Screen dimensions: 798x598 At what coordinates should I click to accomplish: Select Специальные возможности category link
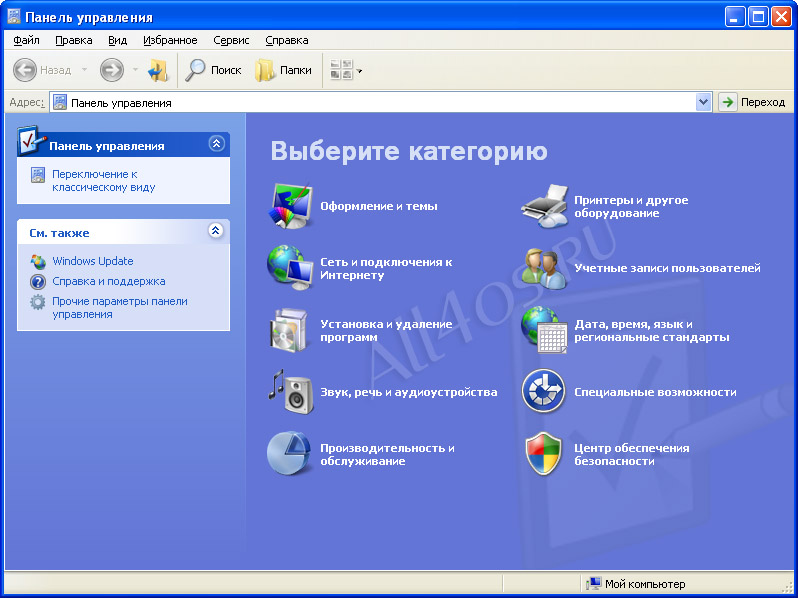pyautogui.click(x=656, y=392)
